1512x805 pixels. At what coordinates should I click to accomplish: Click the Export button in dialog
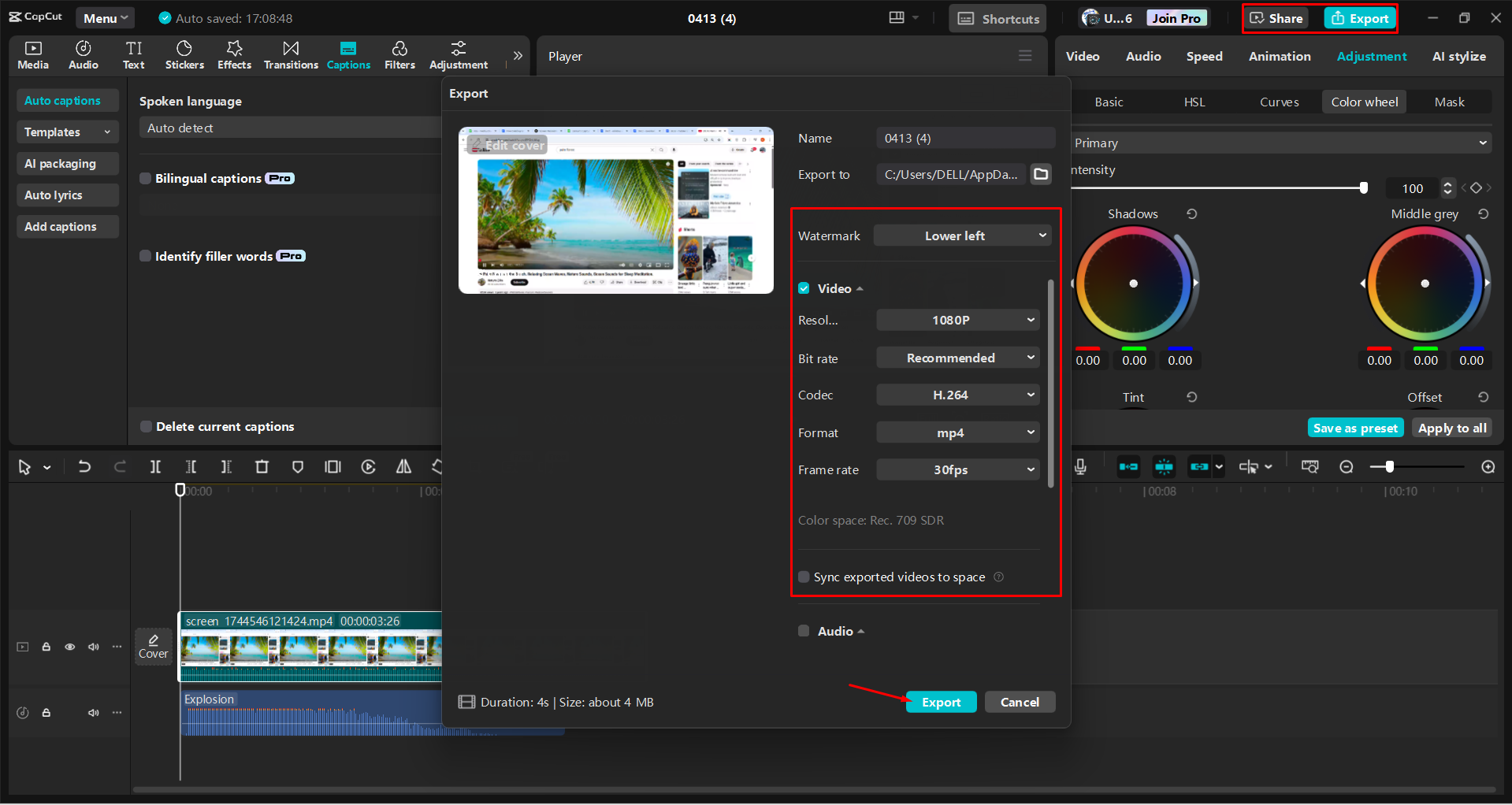tap(941, 702)
